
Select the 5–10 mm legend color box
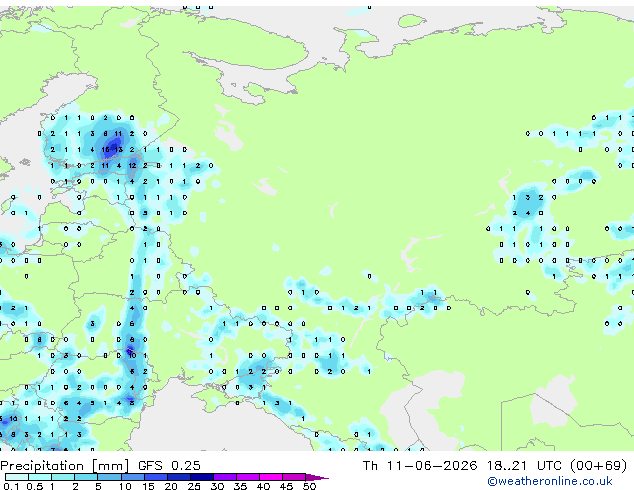(x=109, y=477)
